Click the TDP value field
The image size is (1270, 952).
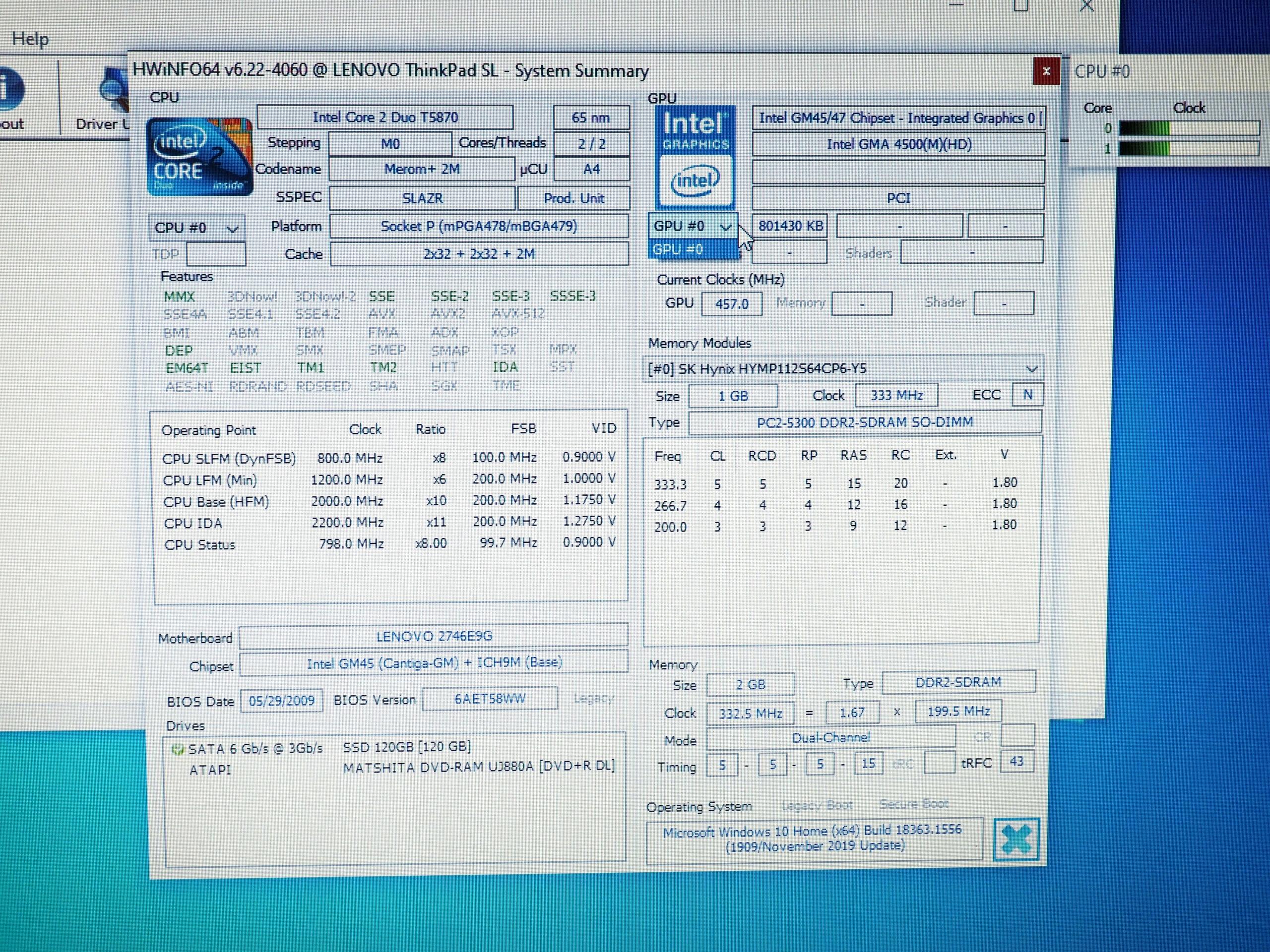[x=216, y=254]
